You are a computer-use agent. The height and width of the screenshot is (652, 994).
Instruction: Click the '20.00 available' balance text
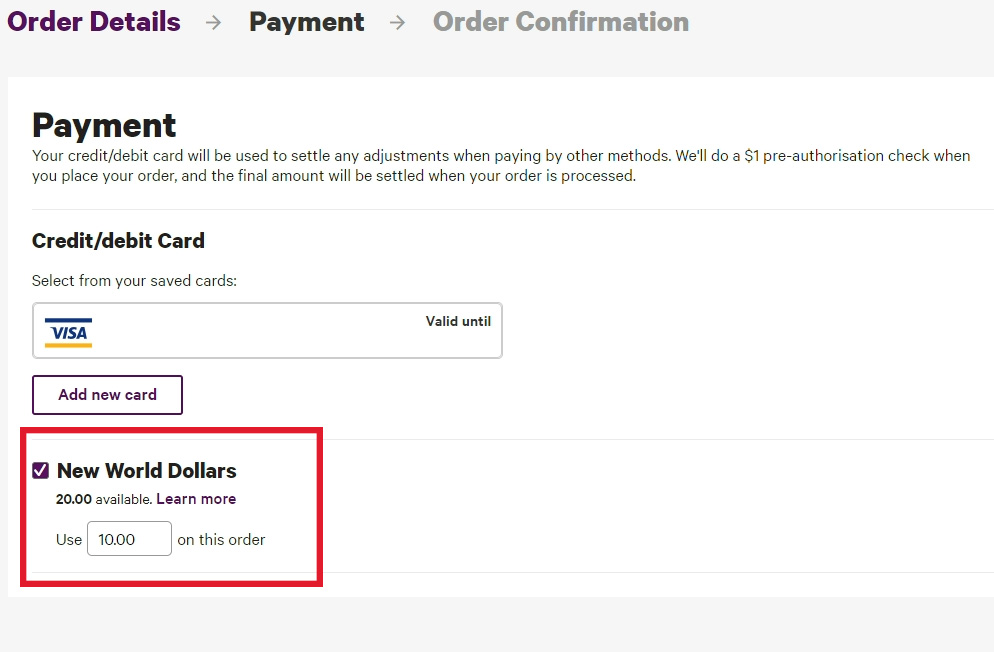(x=103, y=498)
